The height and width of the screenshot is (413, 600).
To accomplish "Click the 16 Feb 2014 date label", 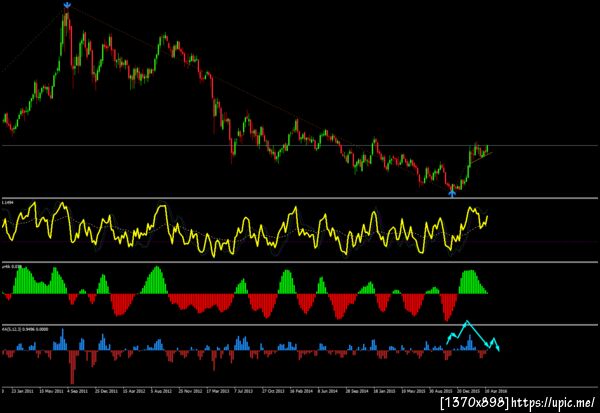I will 301,391.
